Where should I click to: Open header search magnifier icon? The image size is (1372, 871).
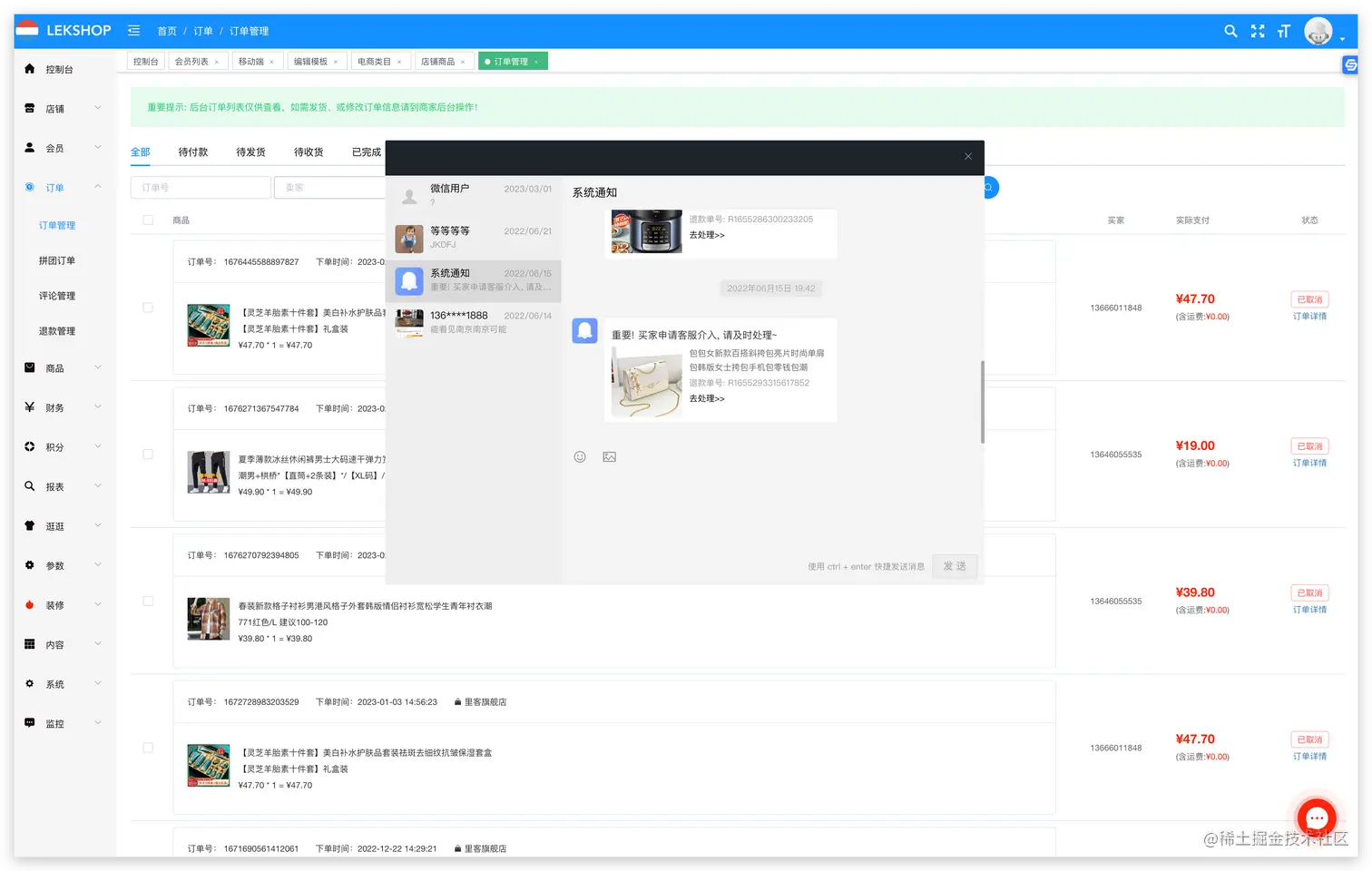click(x=1230, y=31)
